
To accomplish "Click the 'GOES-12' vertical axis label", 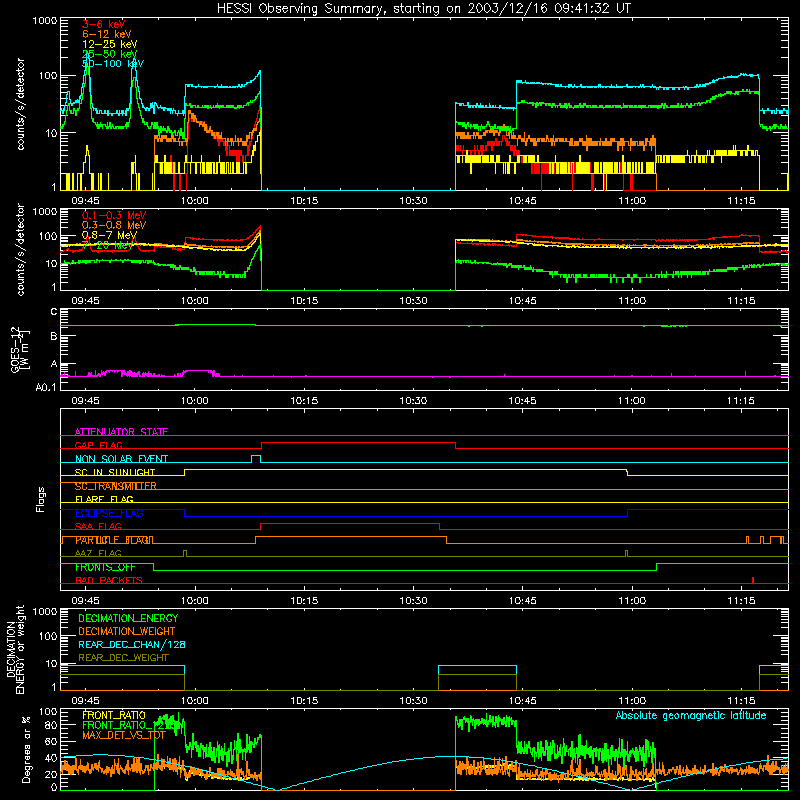I will tap(15, 349).
